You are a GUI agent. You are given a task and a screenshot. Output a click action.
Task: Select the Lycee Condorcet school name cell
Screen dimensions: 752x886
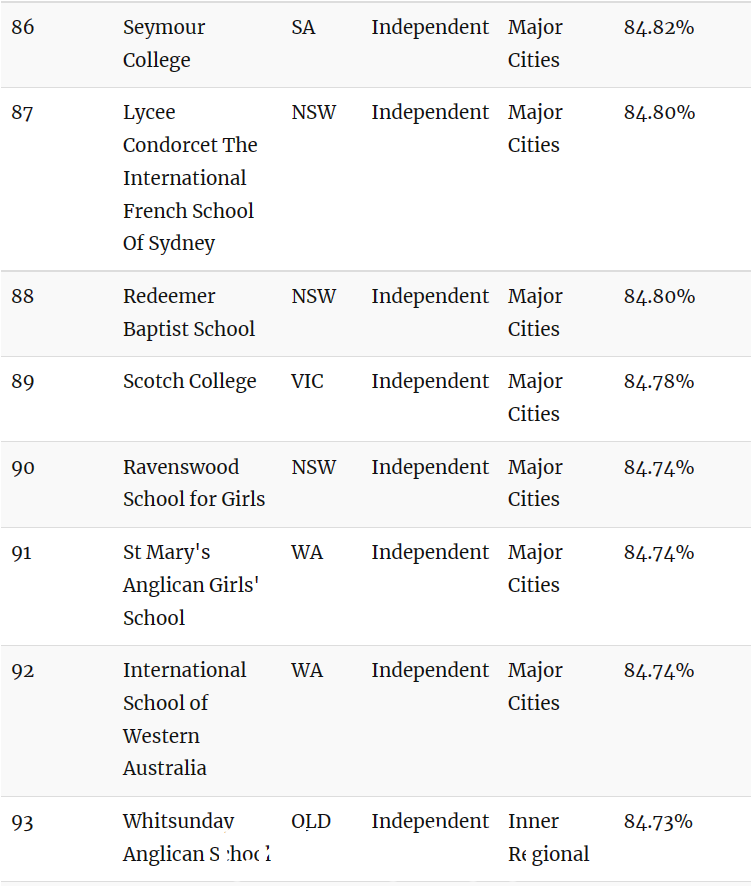coord(190,177)
